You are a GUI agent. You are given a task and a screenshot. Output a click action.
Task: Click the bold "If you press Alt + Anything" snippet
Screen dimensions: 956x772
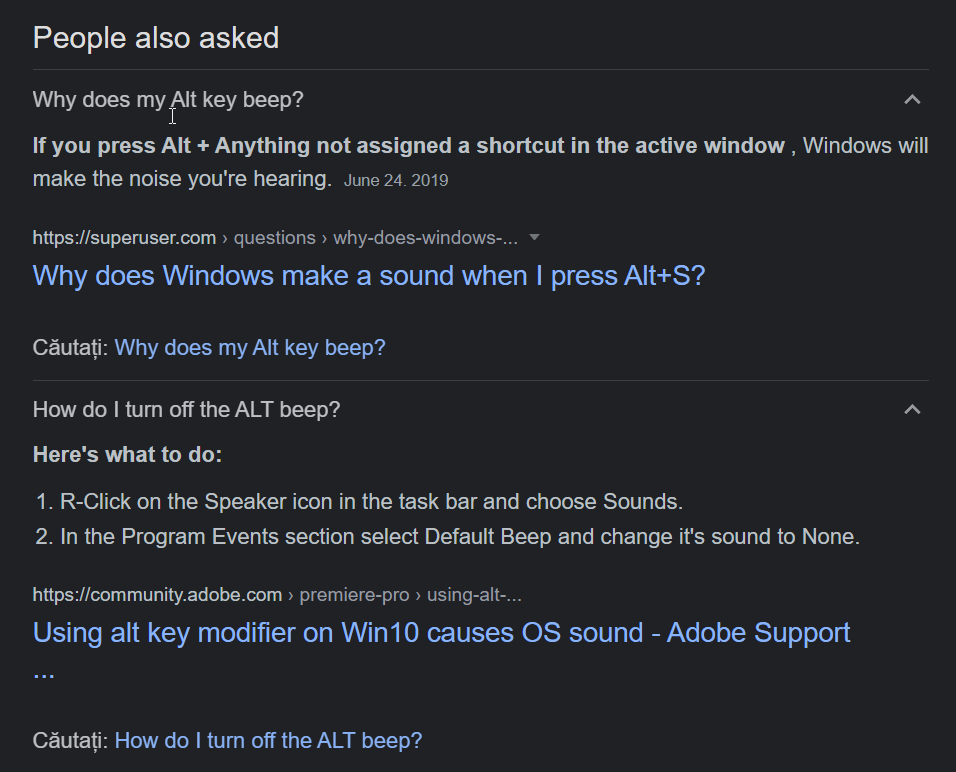click(x=408, y=146)
